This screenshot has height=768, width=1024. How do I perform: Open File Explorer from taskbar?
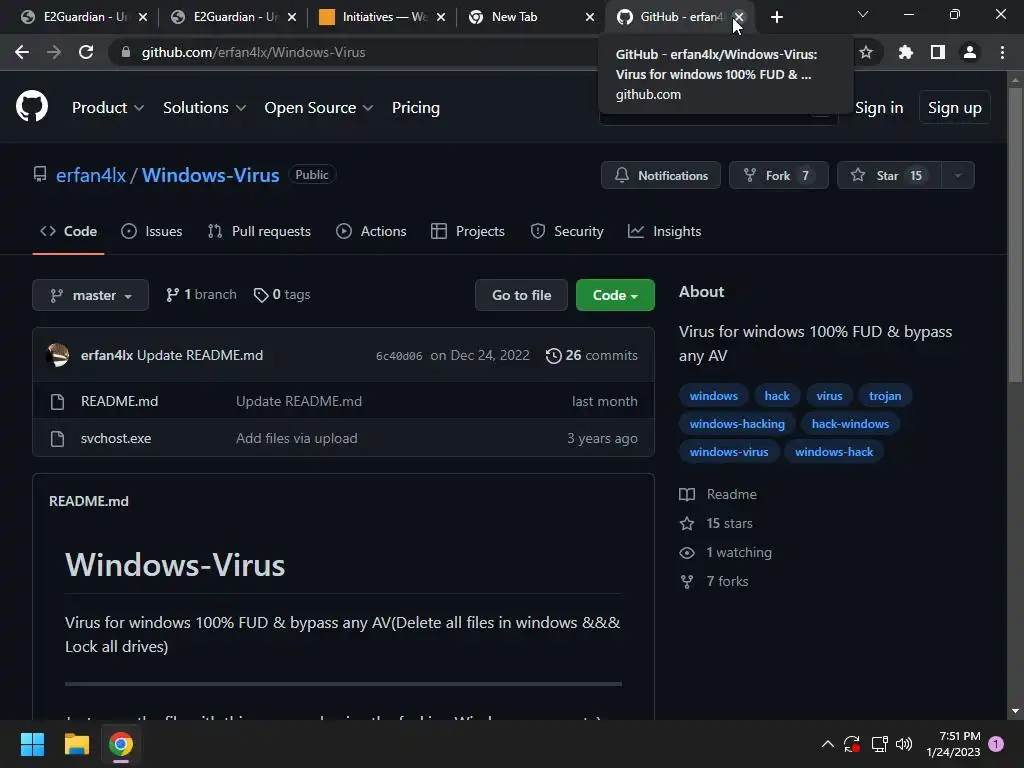76,744
